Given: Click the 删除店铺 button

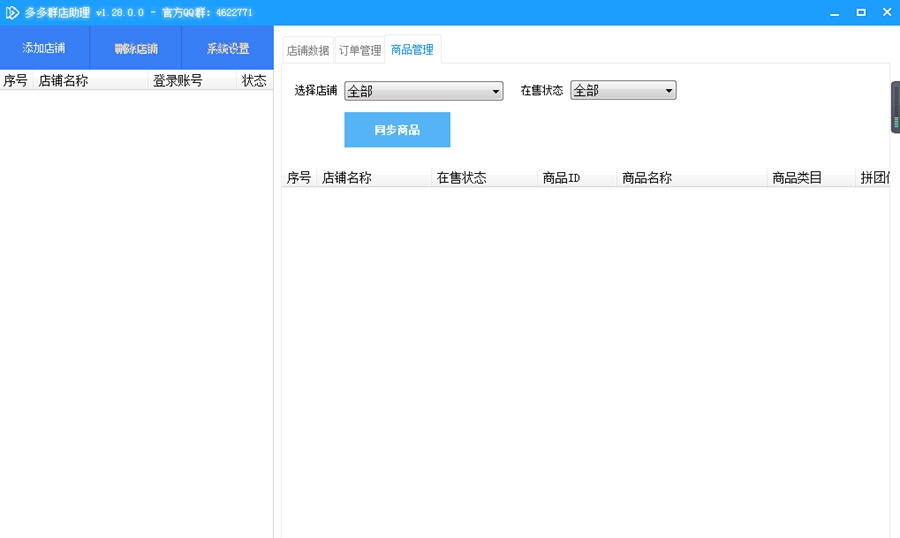Looking at the screenshot, I should pyautogui.click(x=136, y=48).
